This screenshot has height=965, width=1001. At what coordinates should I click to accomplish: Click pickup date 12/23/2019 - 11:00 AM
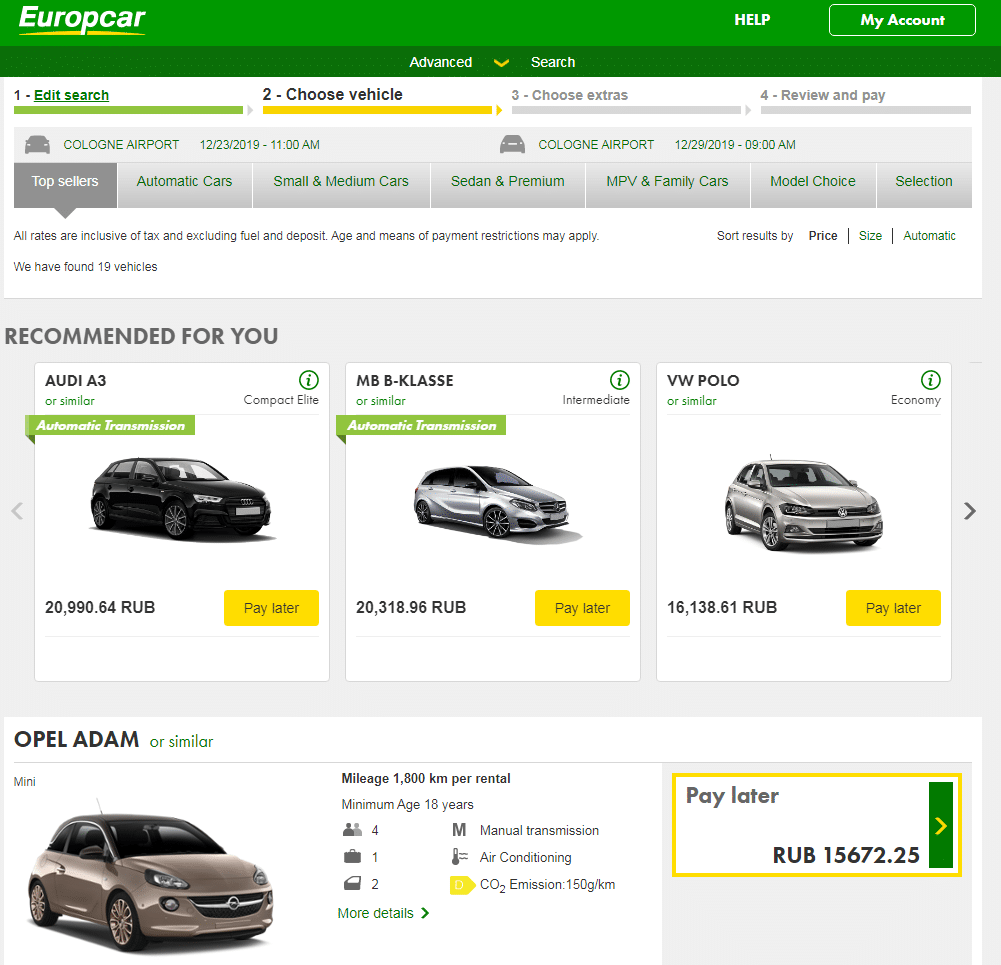tap(260, 145)
